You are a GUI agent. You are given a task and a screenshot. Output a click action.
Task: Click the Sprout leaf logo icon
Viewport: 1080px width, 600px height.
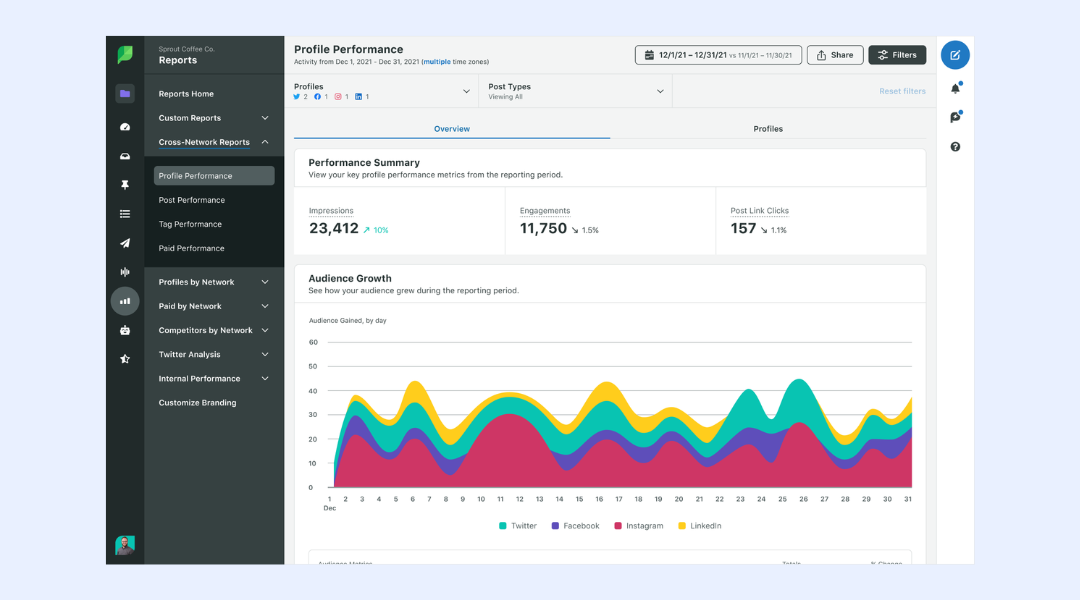point(125,54)
